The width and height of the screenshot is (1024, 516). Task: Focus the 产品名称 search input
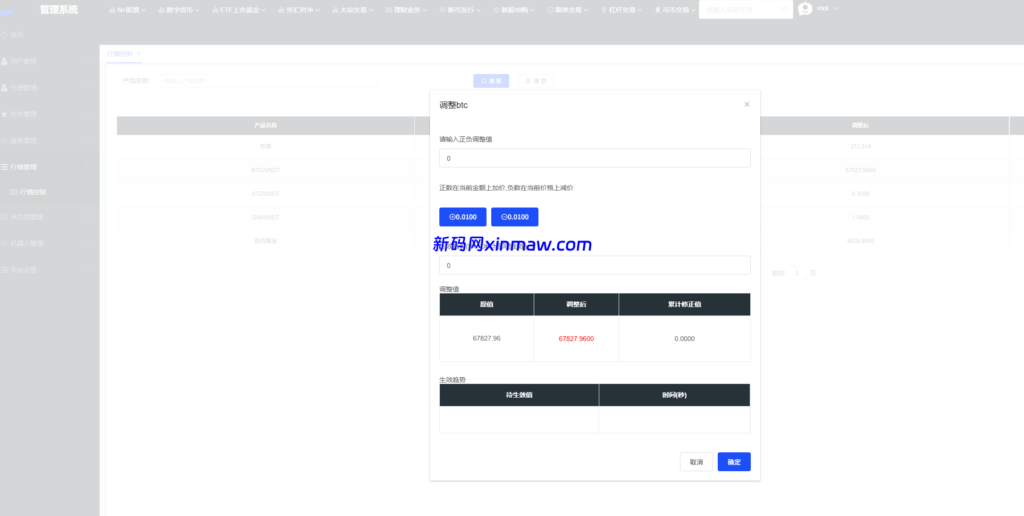click(x=268, y=81)
